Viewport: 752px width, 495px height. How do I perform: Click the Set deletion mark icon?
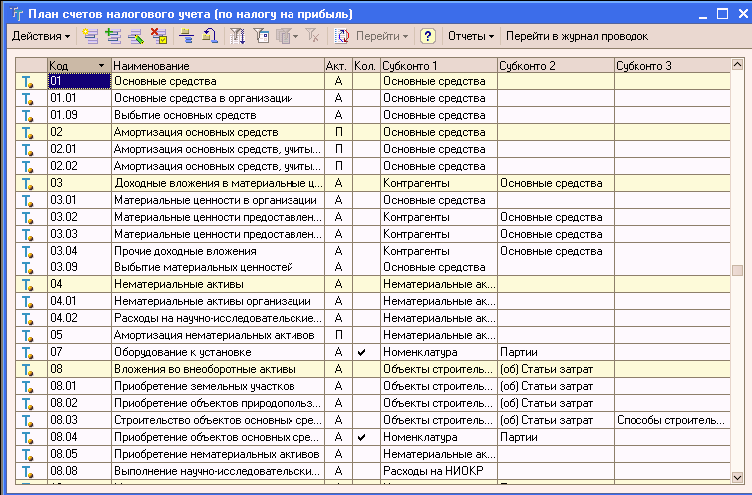(x=157, y=36)
